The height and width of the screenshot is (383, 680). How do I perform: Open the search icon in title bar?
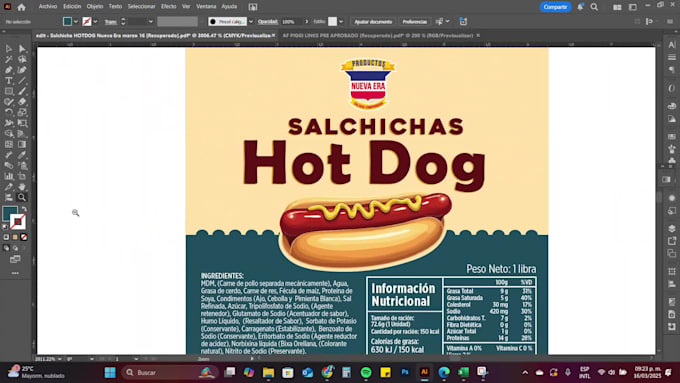[x=594, y=7]
